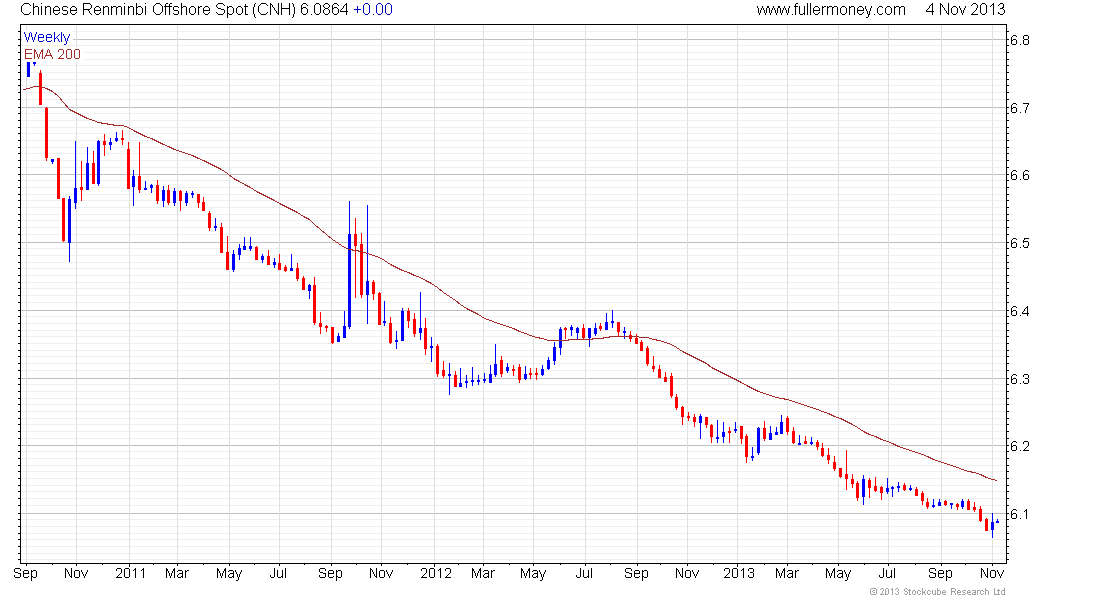Viewport: 1100px width, 600px height.
Task: Click the '2012' year label on time axis
Action: coord(436,573)
